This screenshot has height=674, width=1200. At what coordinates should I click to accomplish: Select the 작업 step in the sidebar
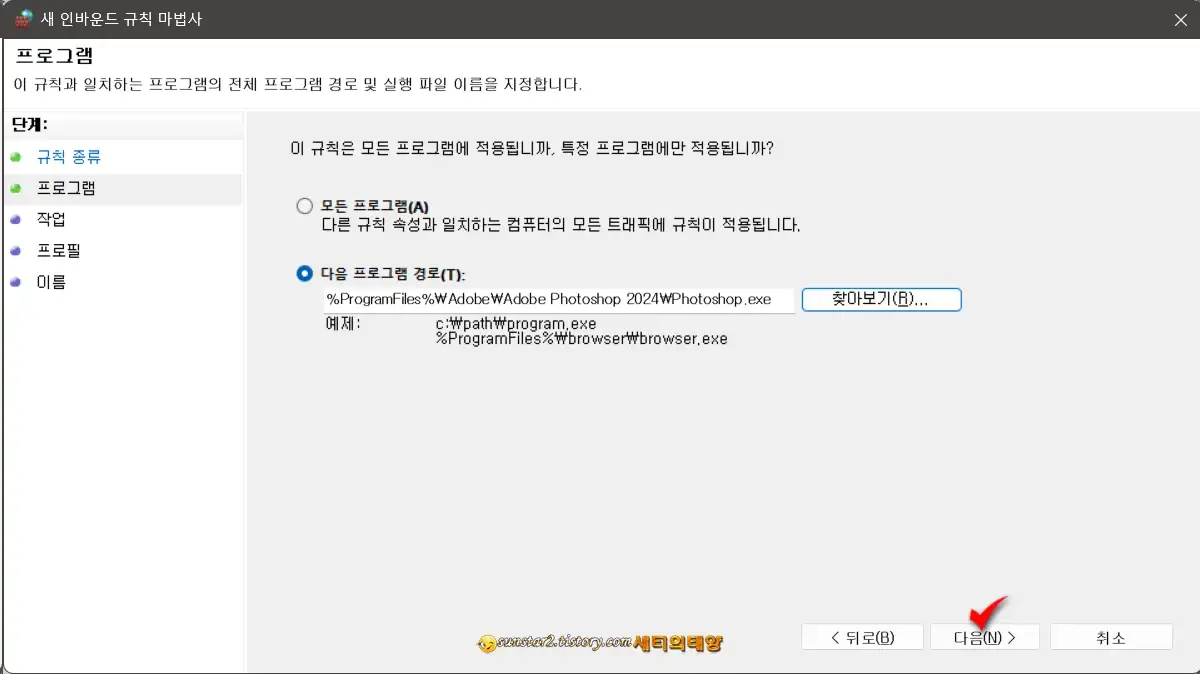[x=49, y=219]
